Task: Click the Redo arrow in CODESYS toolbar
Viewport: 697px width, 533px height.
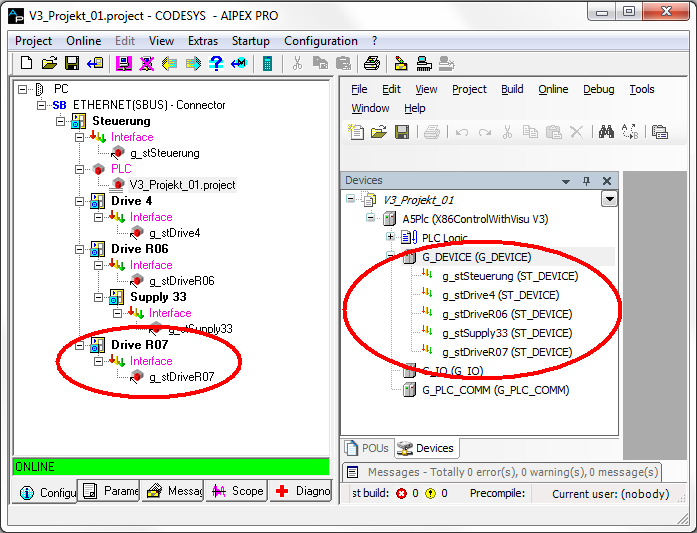Action: point(485,132)
